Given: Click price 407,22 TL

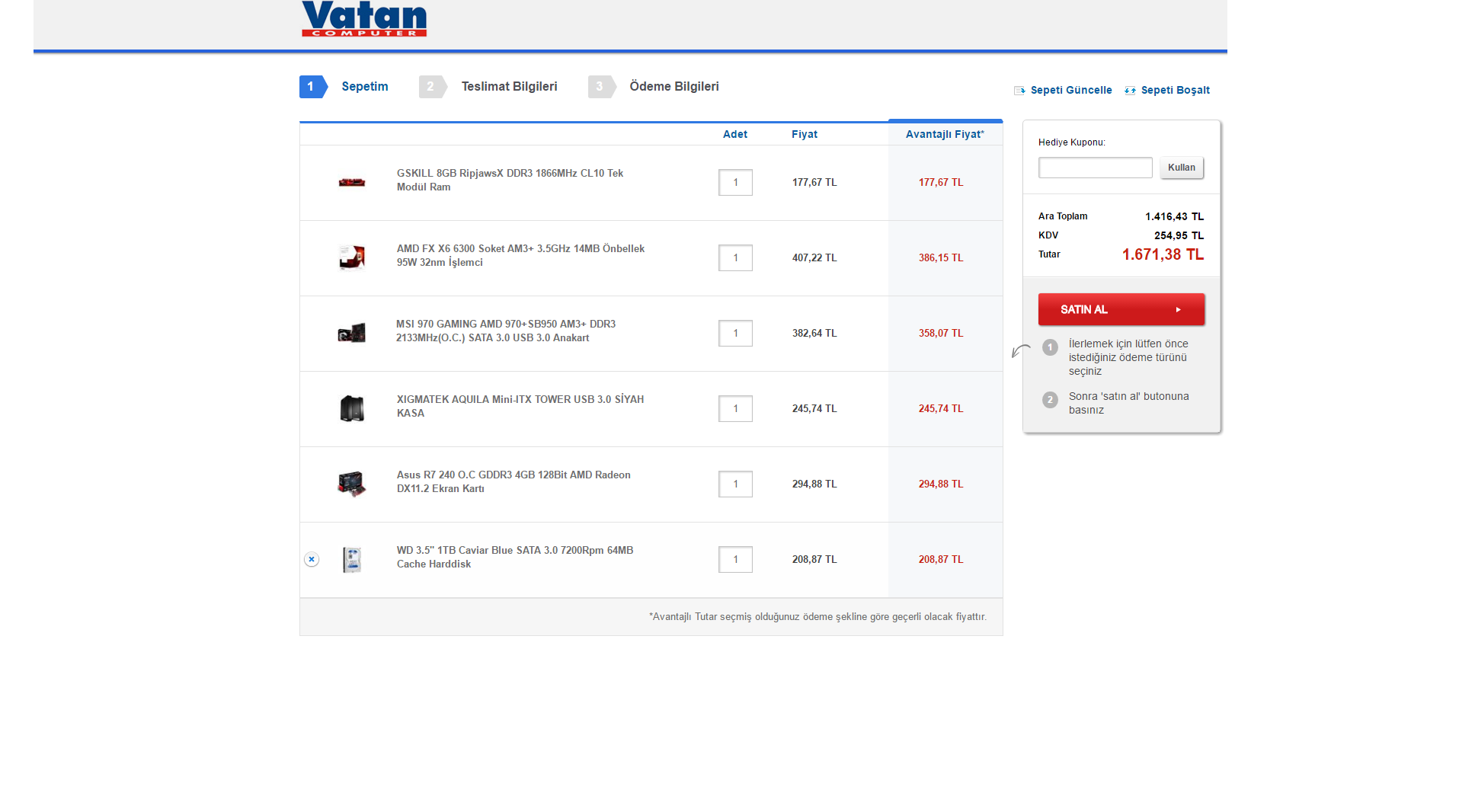Looking at the screenshot, I should click(x=814, y=258).
